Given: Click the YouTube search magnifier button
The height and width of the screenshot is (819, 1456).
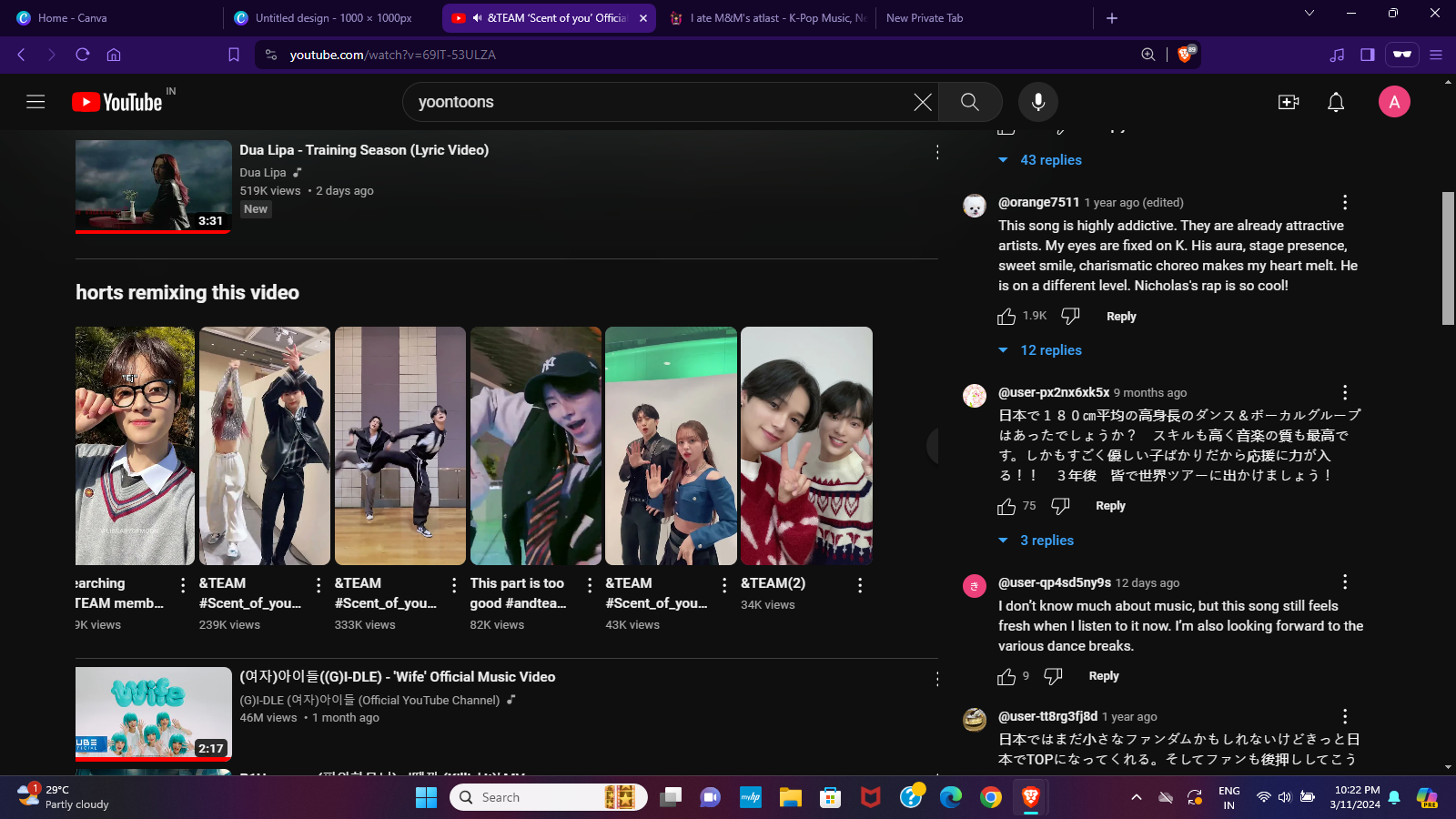Looking at the screenshot, I should [970, 102].
